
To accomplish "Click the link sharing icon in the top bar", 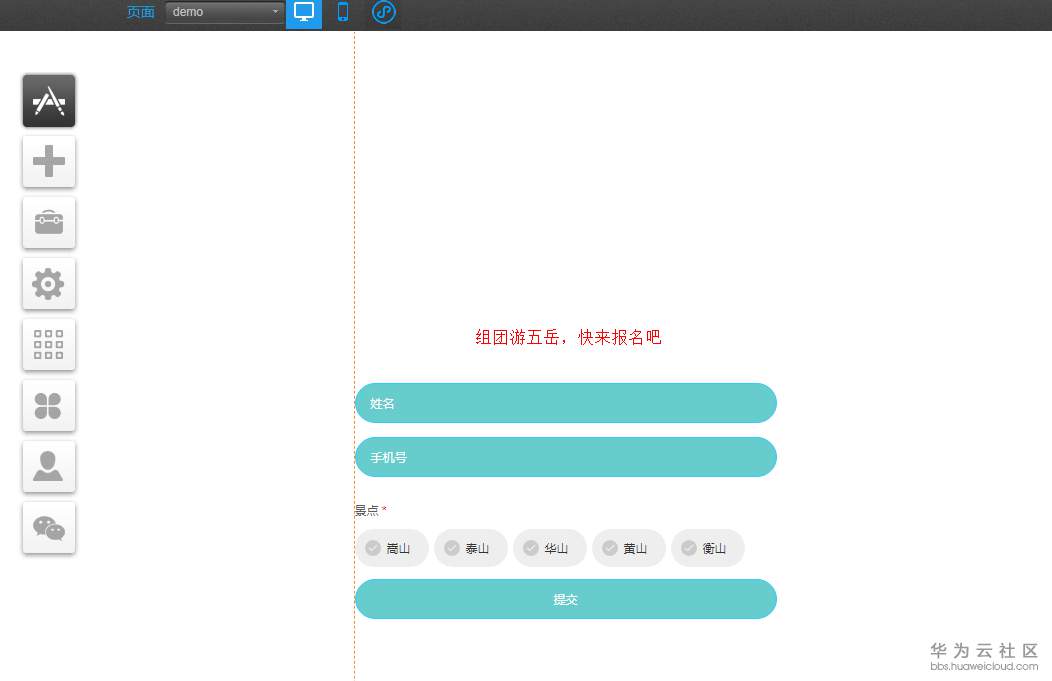I will coord(383,13).
